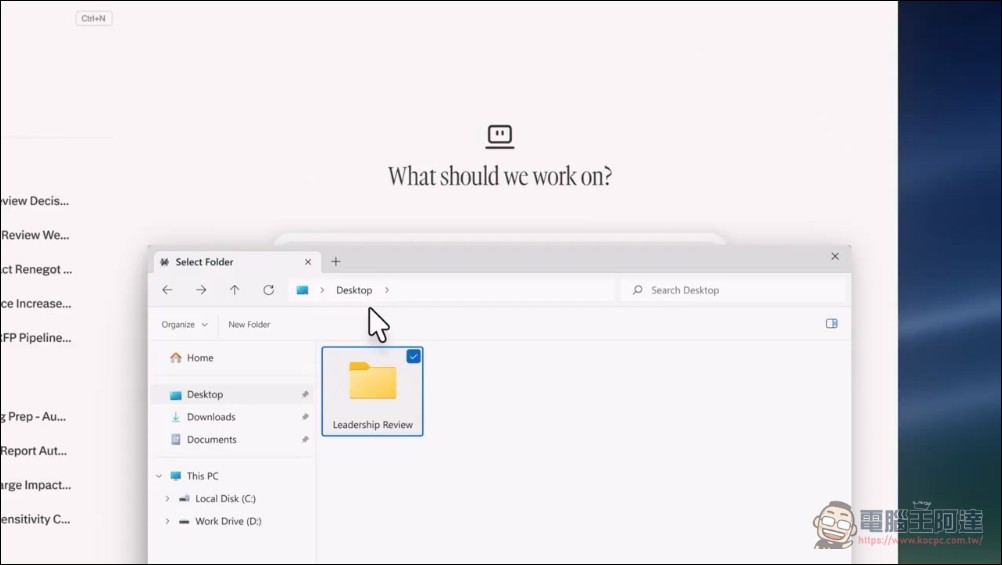Collapse the This PC tree node
Screen dimensions: 1002x565
click(x=159, y=476)
